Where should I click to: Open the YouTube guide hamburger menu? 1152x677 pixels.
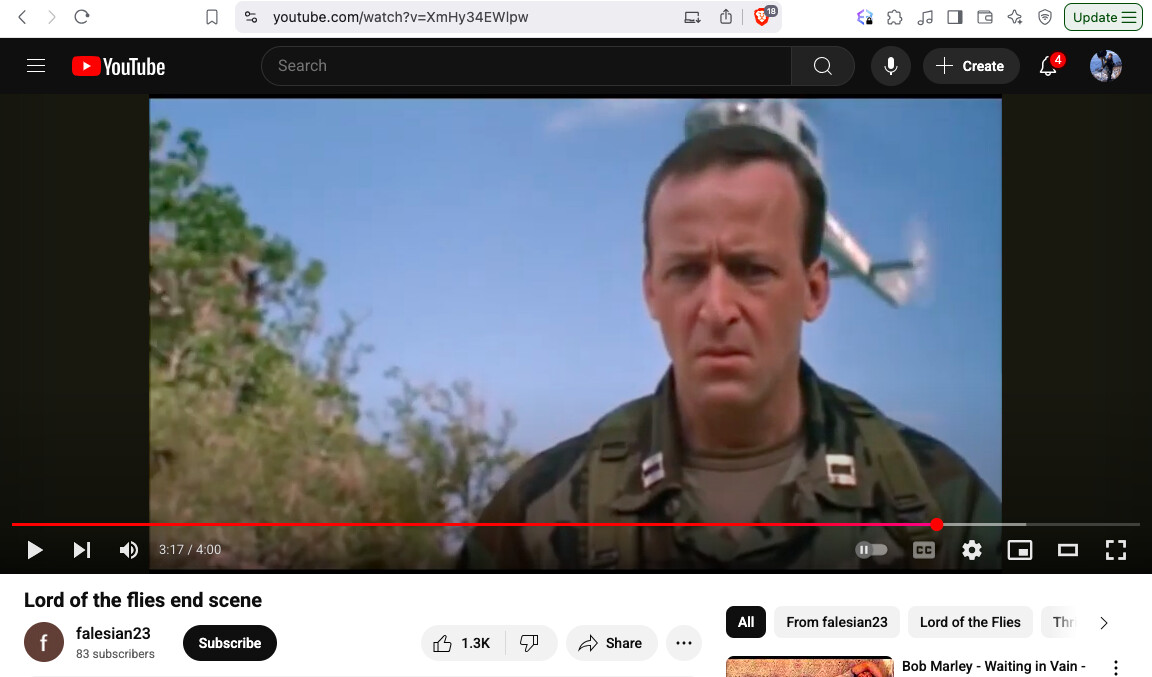pos(36,66)
